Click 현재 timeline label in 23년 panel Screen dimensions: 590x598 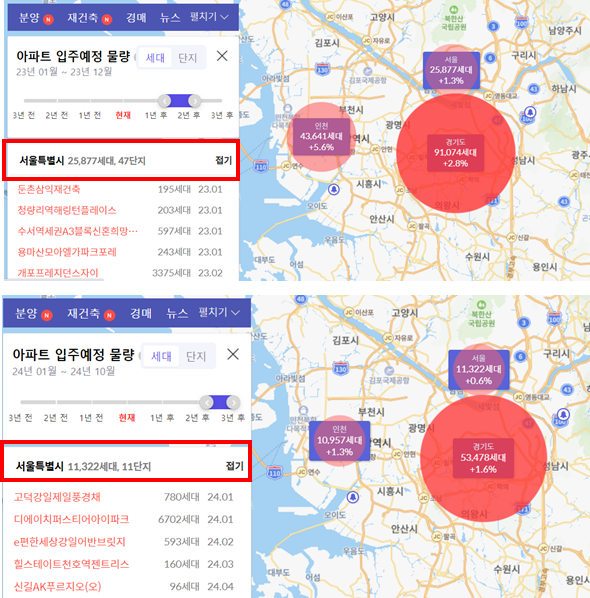(x=123, y=115)
